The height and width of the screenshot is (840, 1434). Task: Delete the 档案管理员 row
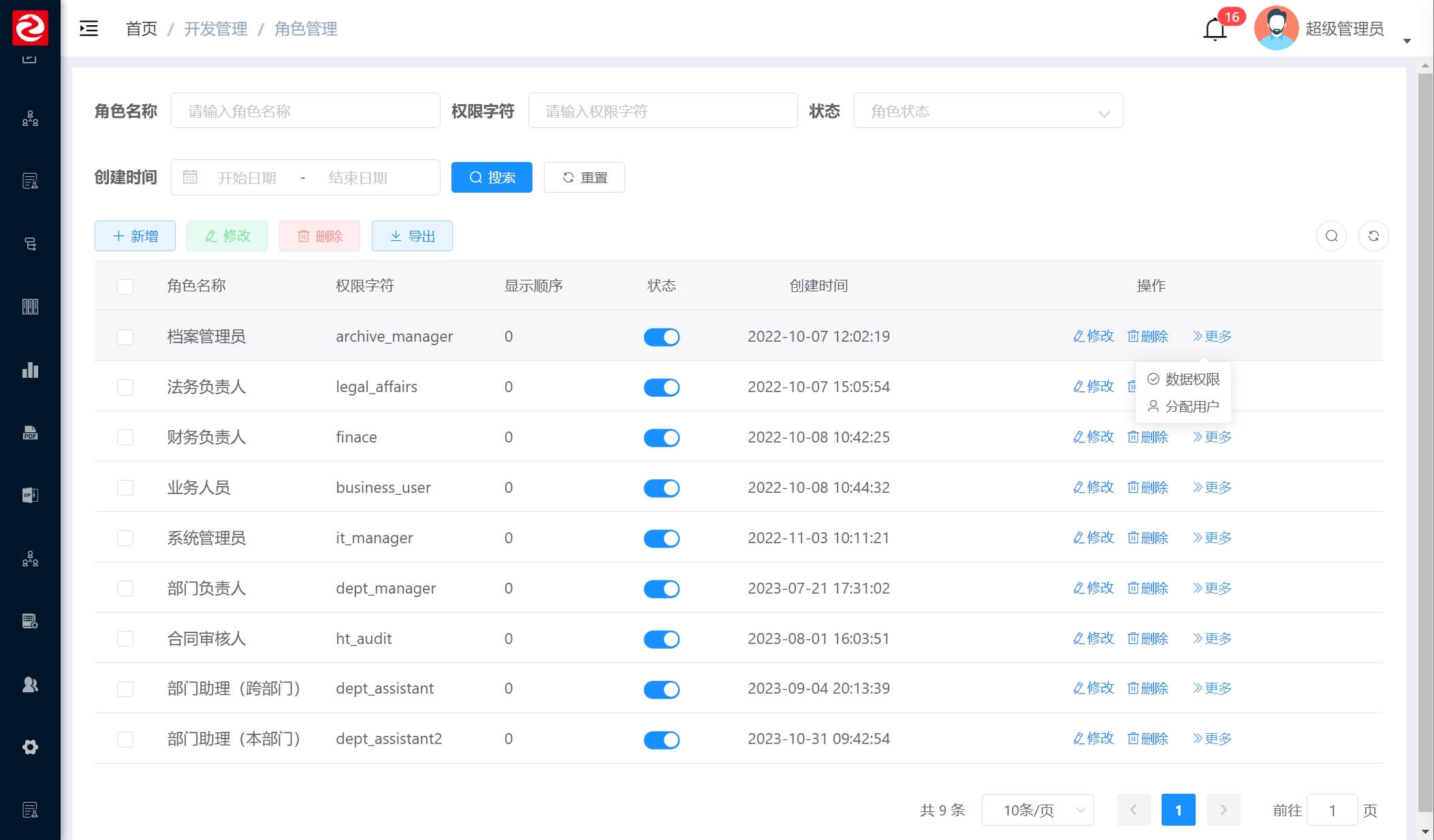pyautogui.click(x=1148, y=336)
